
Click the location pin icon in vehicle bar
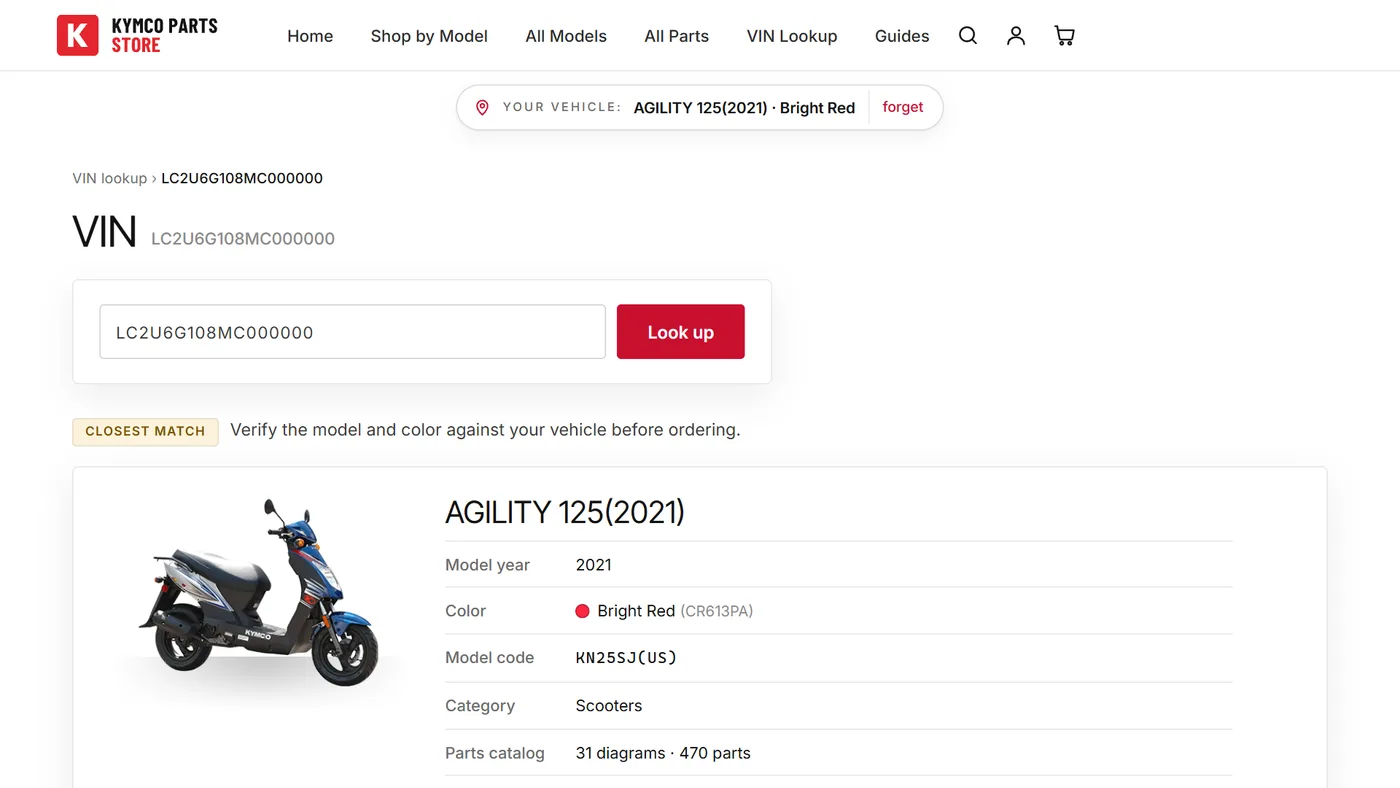482,107
